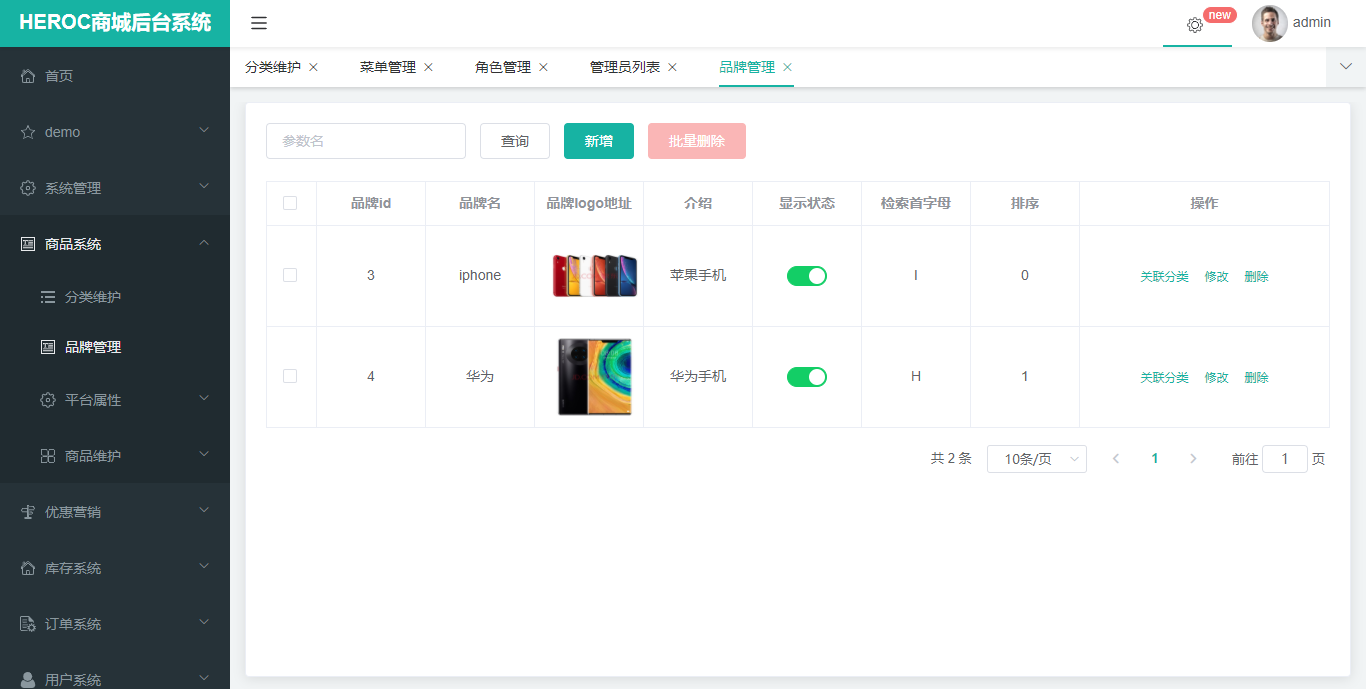Viewport: 1366px width, 689px height.
Task: Go to next page arrow
Action: click(1193, 459)
